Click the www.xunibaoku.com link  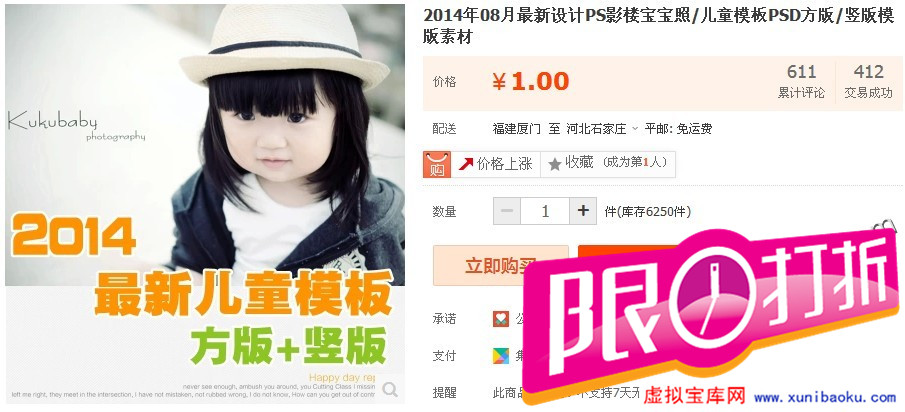coord(825,397)
